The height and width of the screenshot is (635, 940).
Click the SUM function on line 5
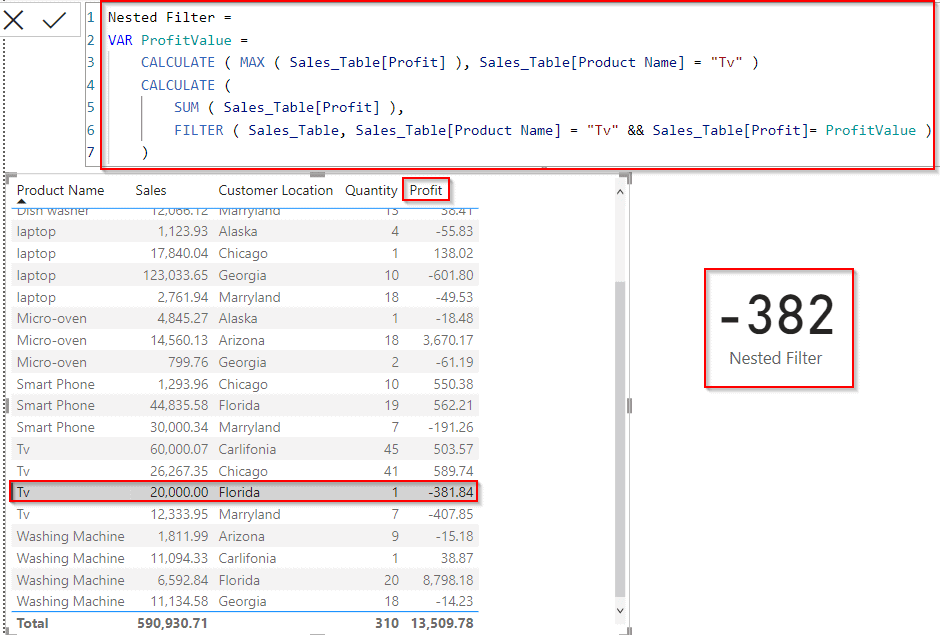186,107
